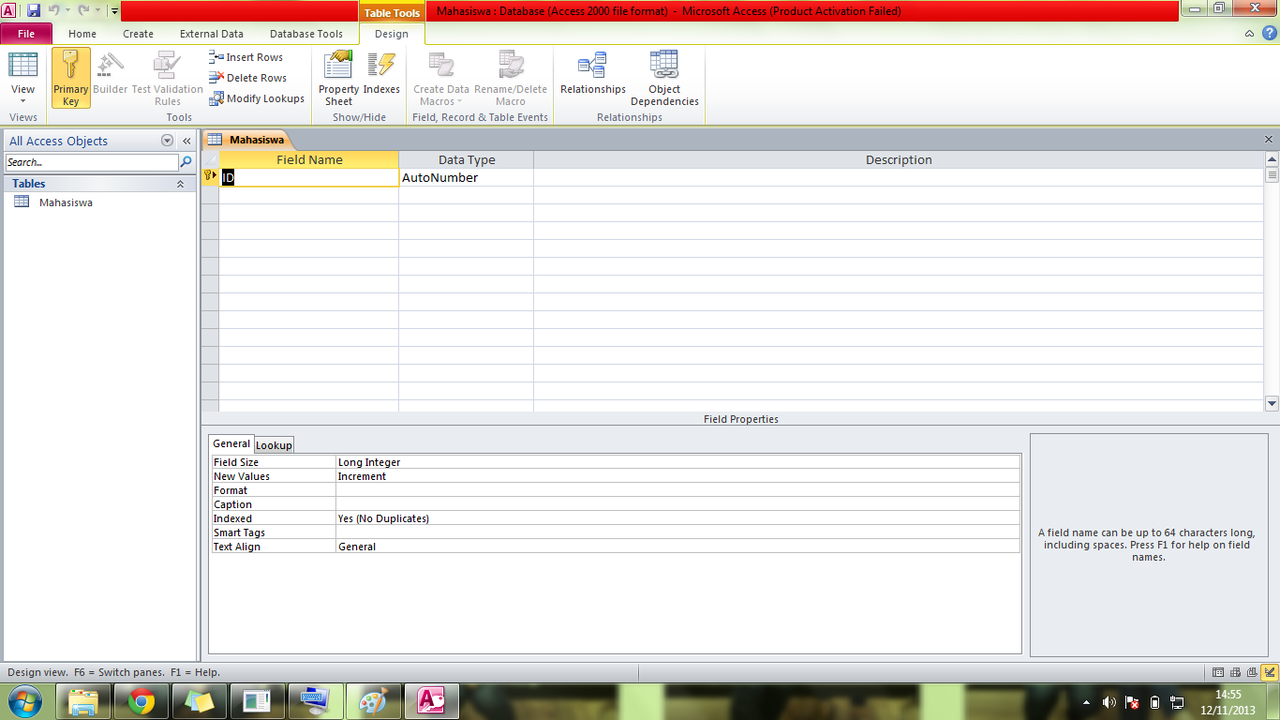
Task: Click the Caption property field
Action: click(678, 504)
